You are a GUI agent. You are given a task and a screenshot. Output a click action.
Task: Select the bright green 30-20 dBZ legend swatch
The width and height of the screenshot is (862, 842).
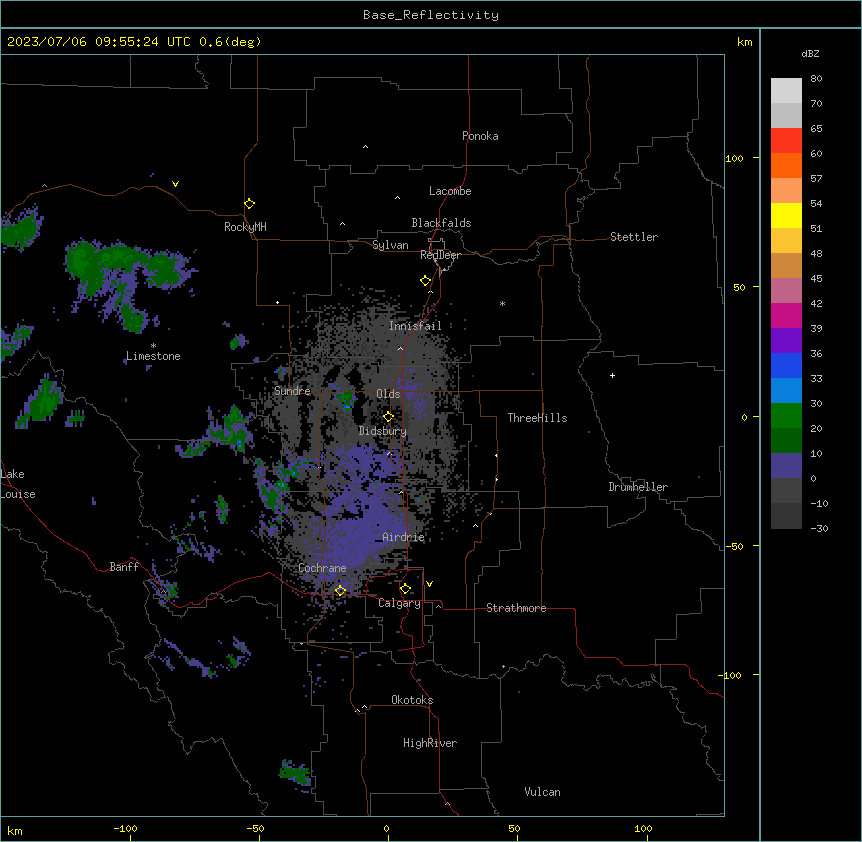[786, 416]
